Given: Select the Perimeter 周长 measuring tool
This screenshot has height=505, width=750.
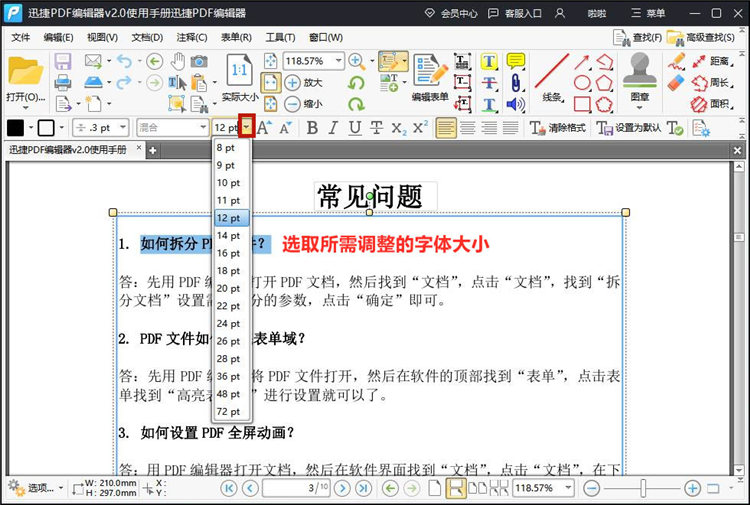Looking at the screenshot, I should point(712,82).
